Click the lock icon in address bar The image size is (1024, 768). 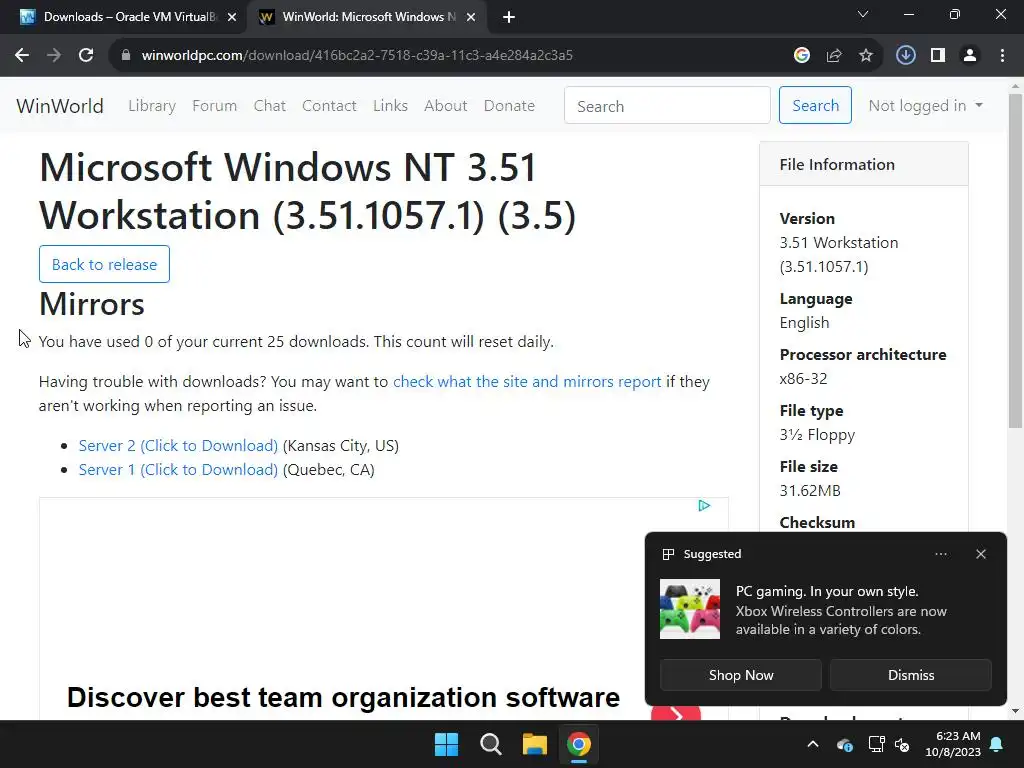pyautogui.click(x=126, y=56)
